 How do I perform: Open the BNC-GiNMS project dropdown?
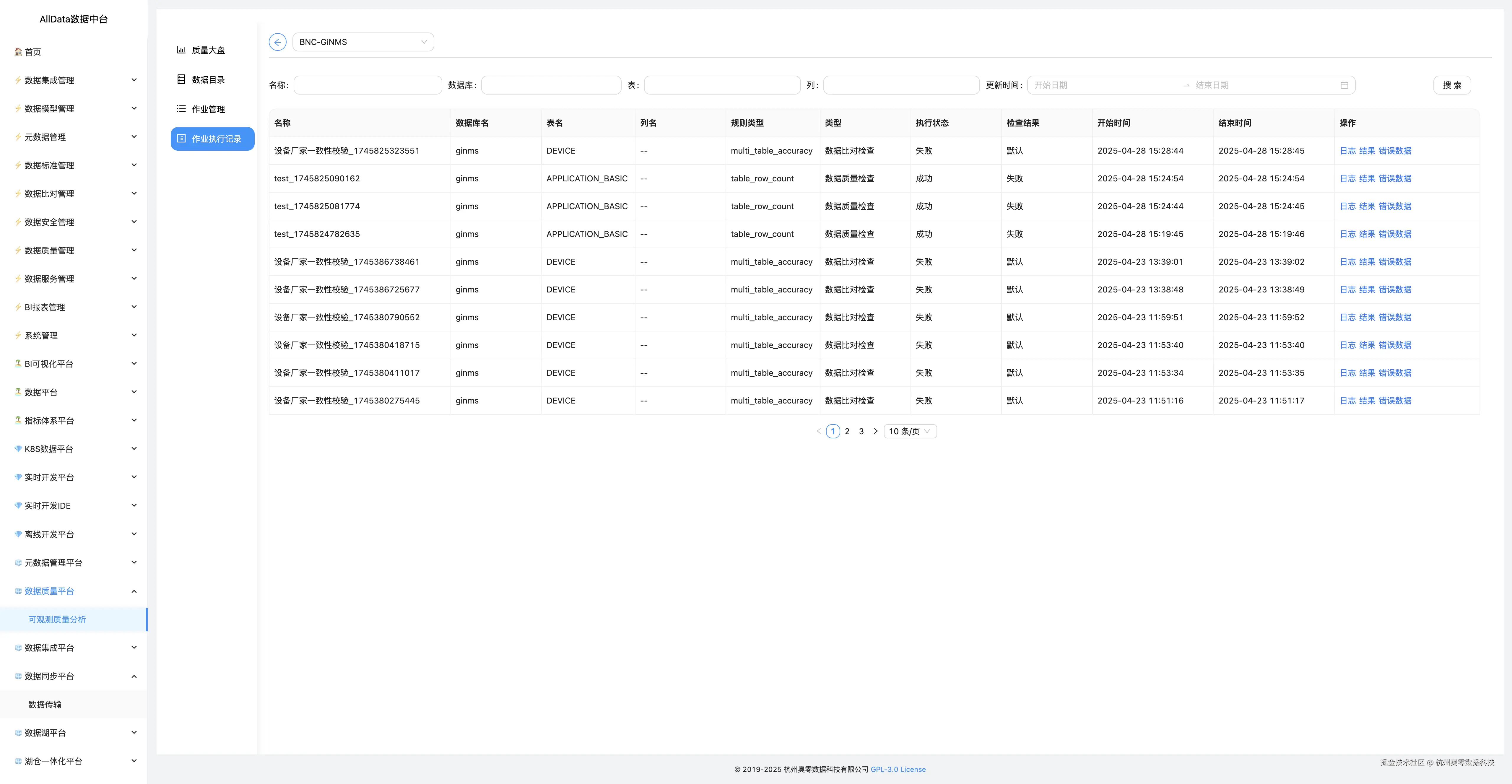(x=363, y=42)
